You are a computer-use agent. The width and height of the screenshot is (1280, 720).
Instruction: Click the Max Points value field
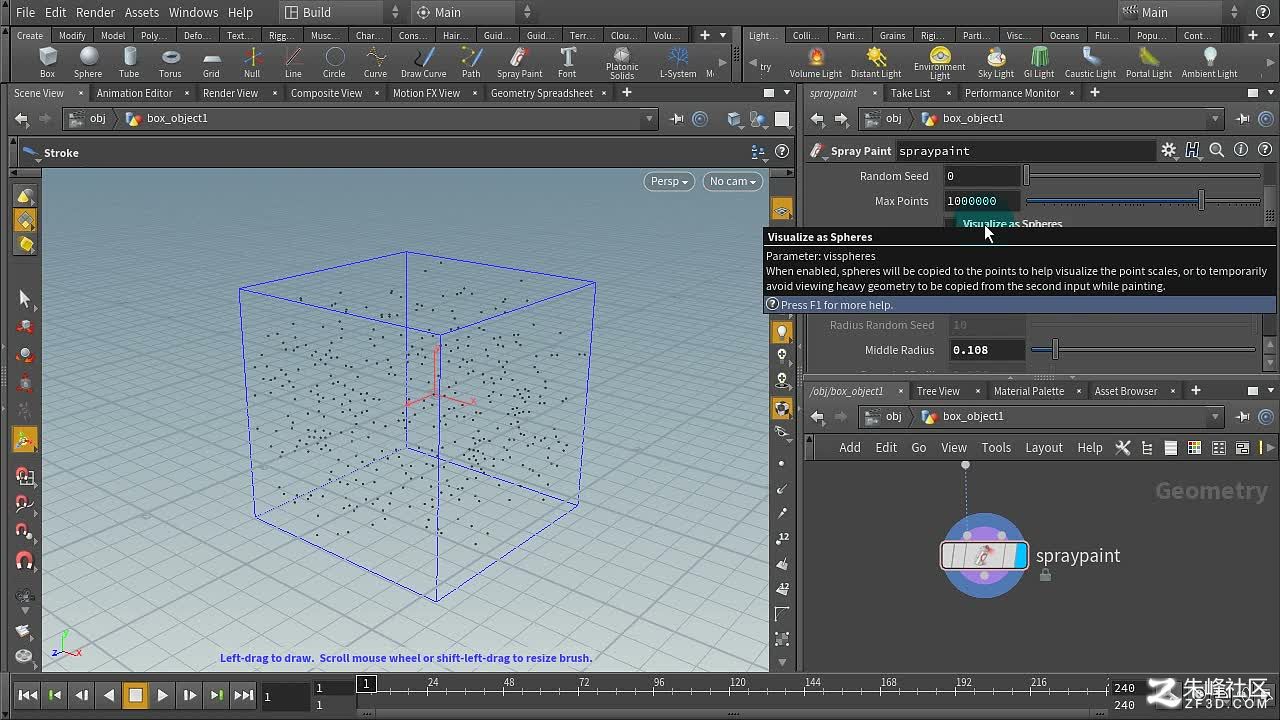[x=982, y=201]
